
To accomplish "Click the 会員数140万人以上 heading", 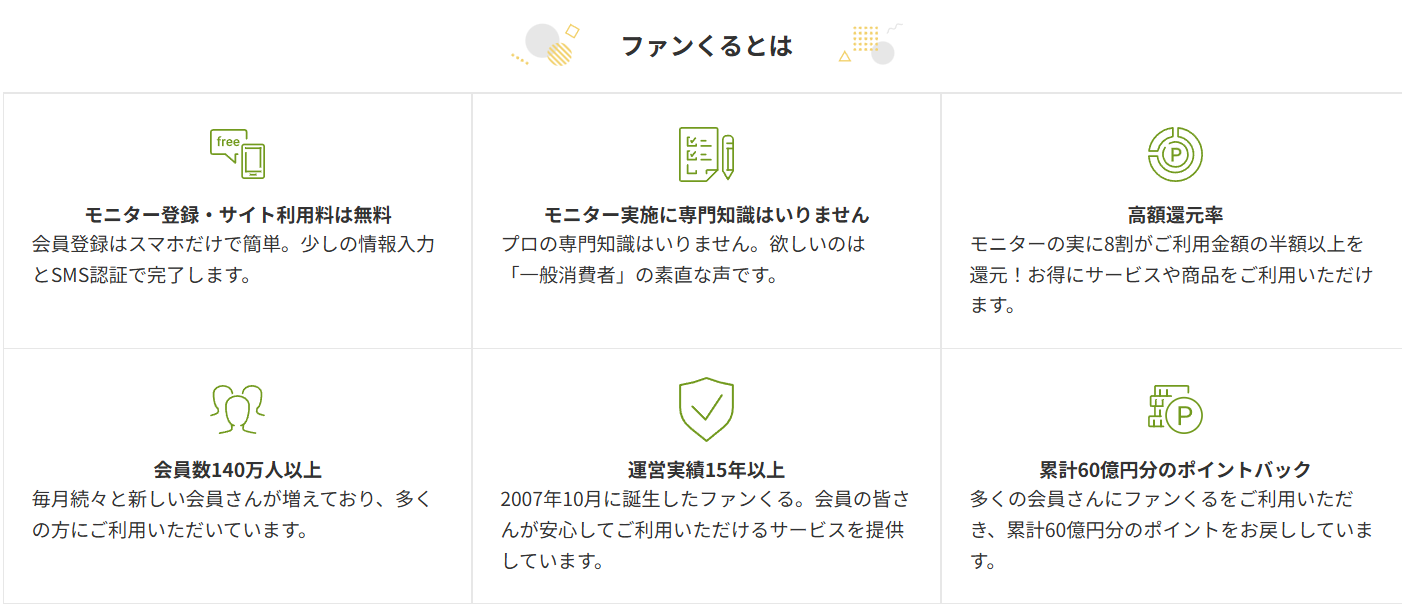I will pos(238,470).
